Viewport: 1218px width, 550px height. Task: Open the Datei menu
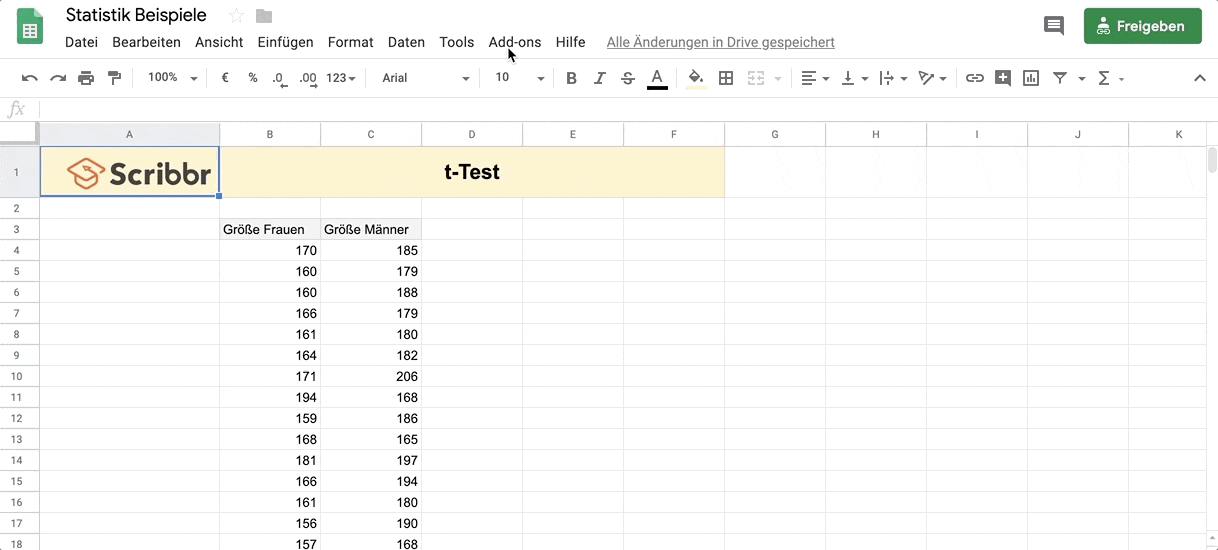click(x=81, y=42)
